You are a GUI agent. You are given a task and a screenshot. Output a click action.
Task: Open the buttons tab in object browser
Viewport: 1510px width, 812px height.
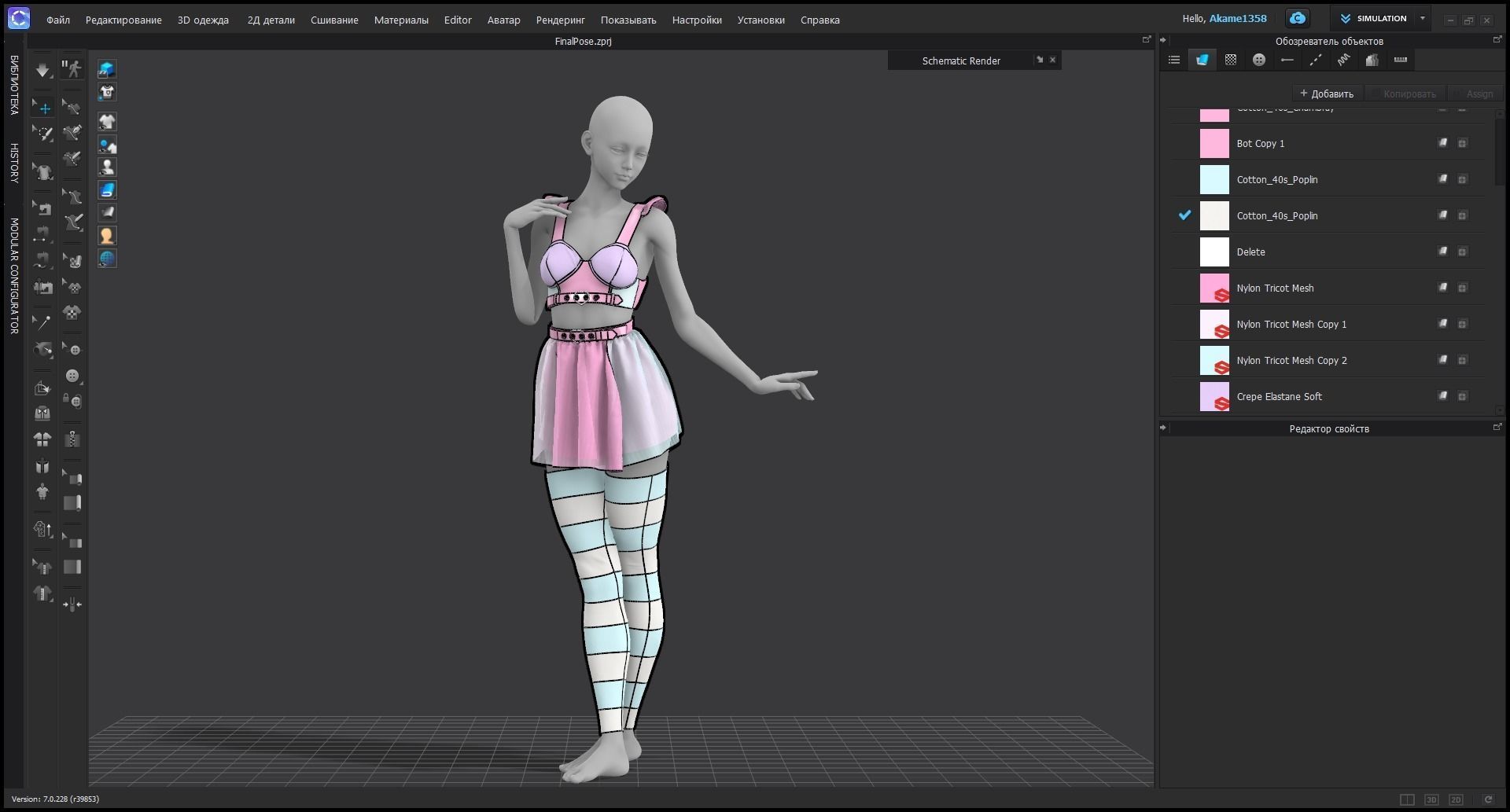point(1258,59)
